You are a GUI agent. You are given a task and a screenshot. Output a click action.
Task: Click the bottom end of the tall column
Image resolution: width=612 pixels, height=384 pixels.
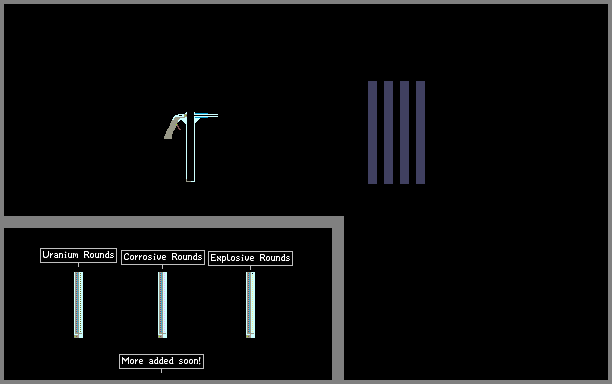tap(190, 180)
